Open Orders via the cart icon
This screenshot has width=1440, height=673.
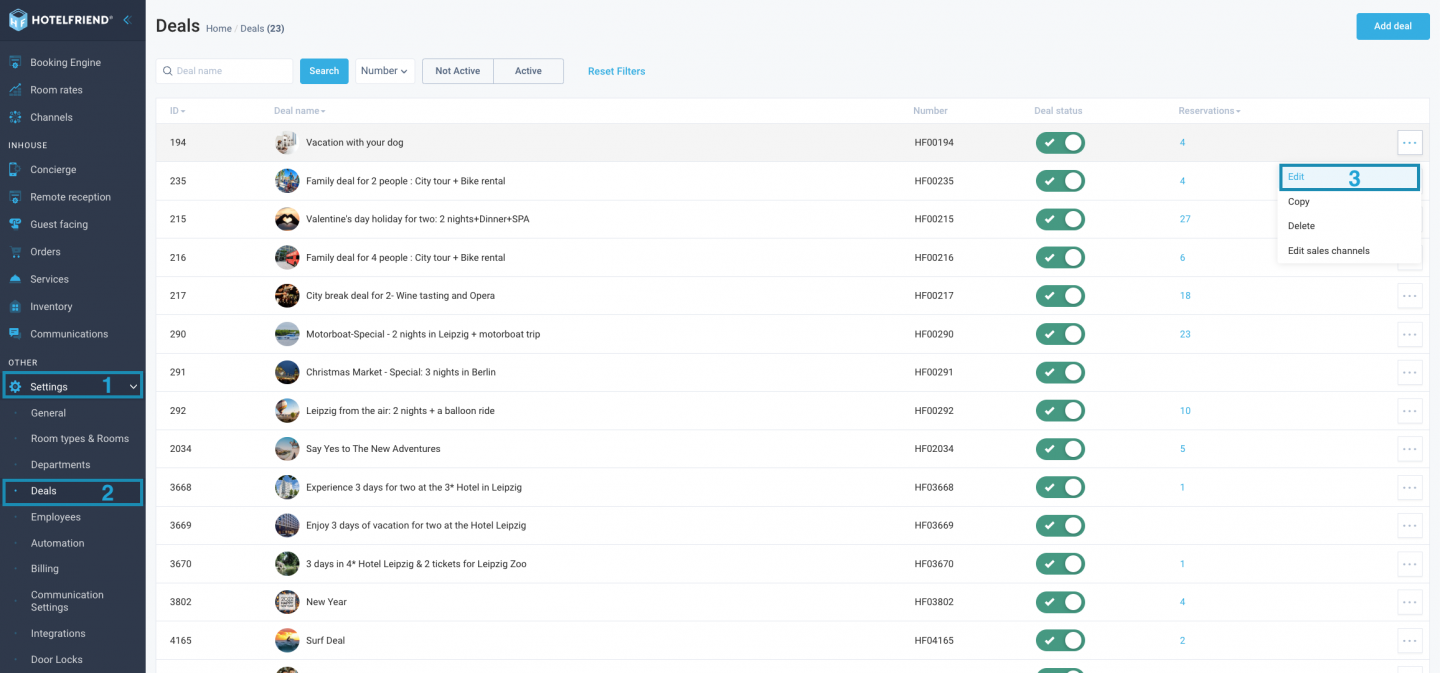tap(15, 252)
